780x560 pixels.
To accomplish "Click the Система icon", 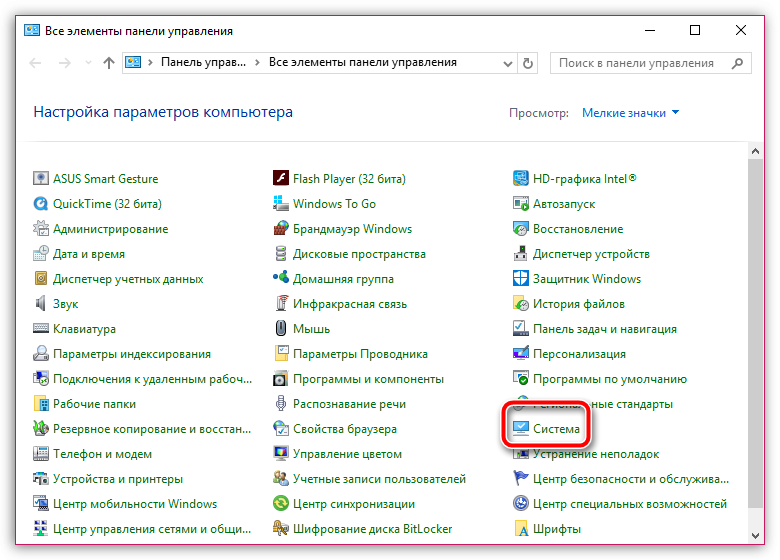I will (x=521, y=429).
